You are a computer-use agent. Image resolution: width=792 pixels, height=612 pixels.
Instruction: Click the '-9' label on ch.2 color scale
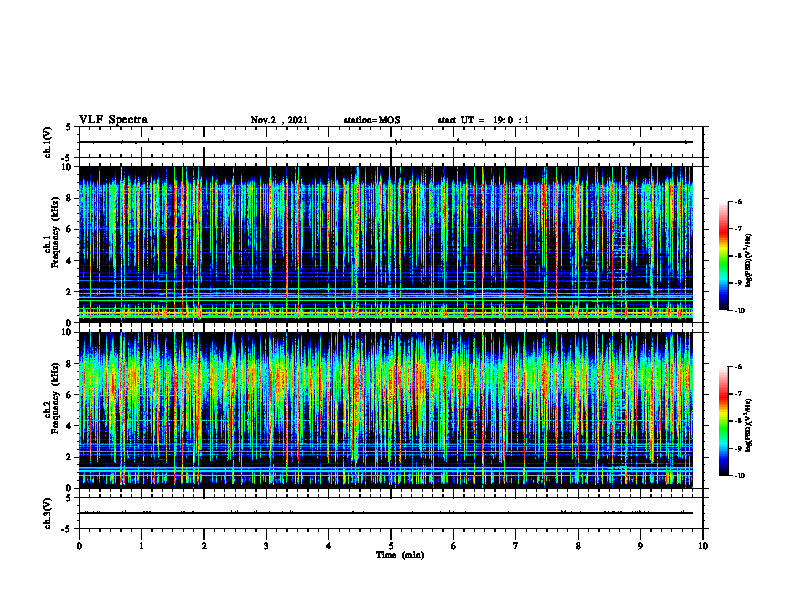[x=738, y=448]
